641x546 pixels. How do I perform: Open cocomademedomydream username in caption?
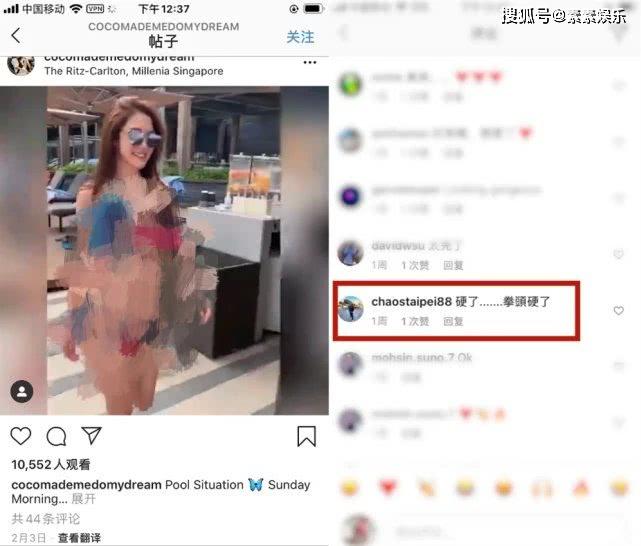pyautogui.click(x=86, y=485)
